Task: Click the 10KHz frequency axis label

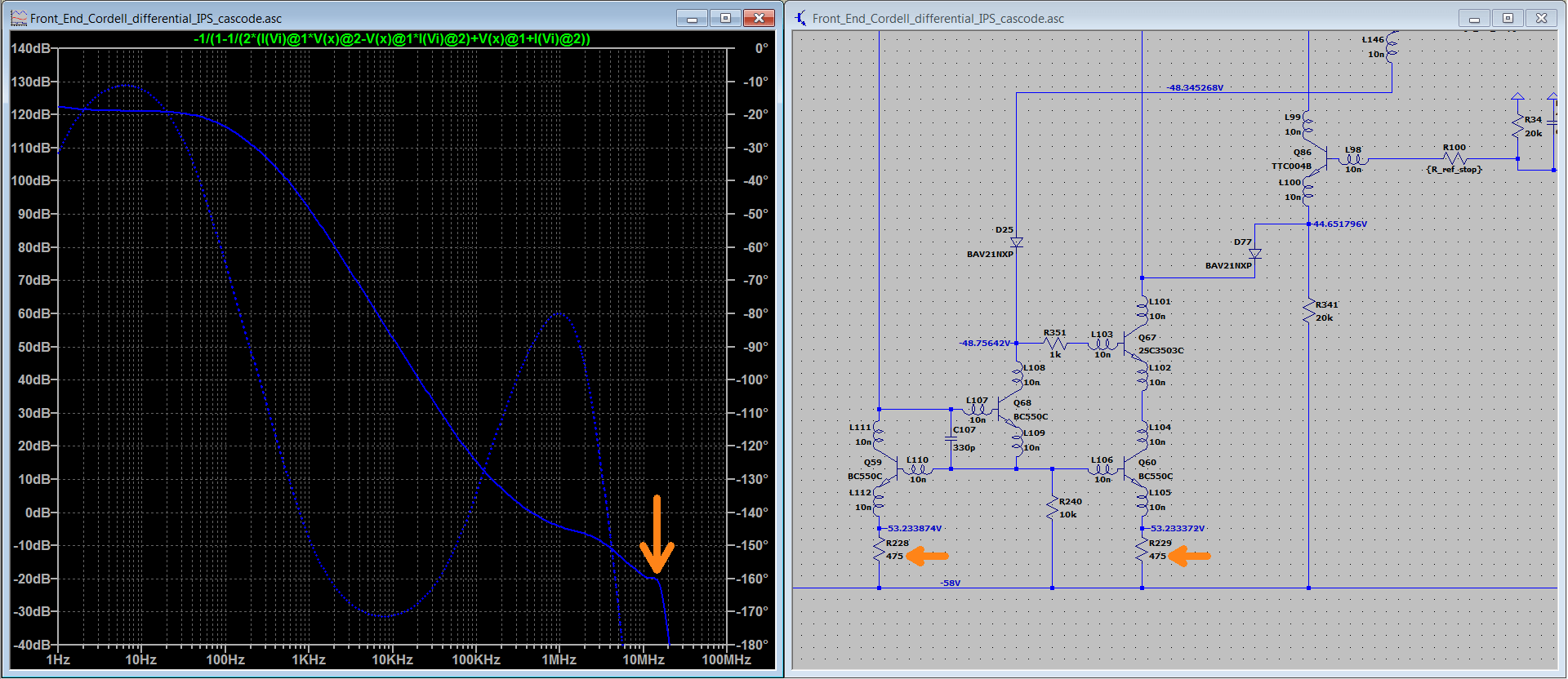Action: pyautogui.click(x=392, y=659)
